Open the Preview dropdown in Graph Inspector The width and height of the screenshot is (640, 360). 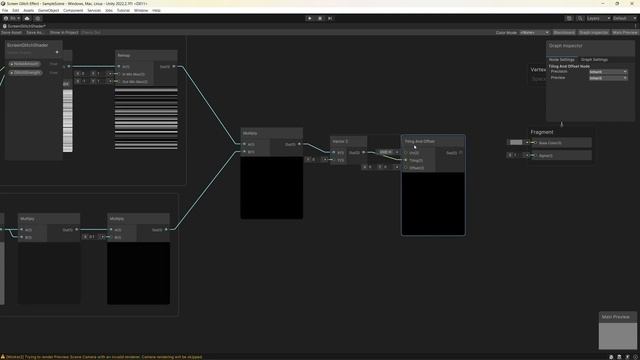[608, 78]
